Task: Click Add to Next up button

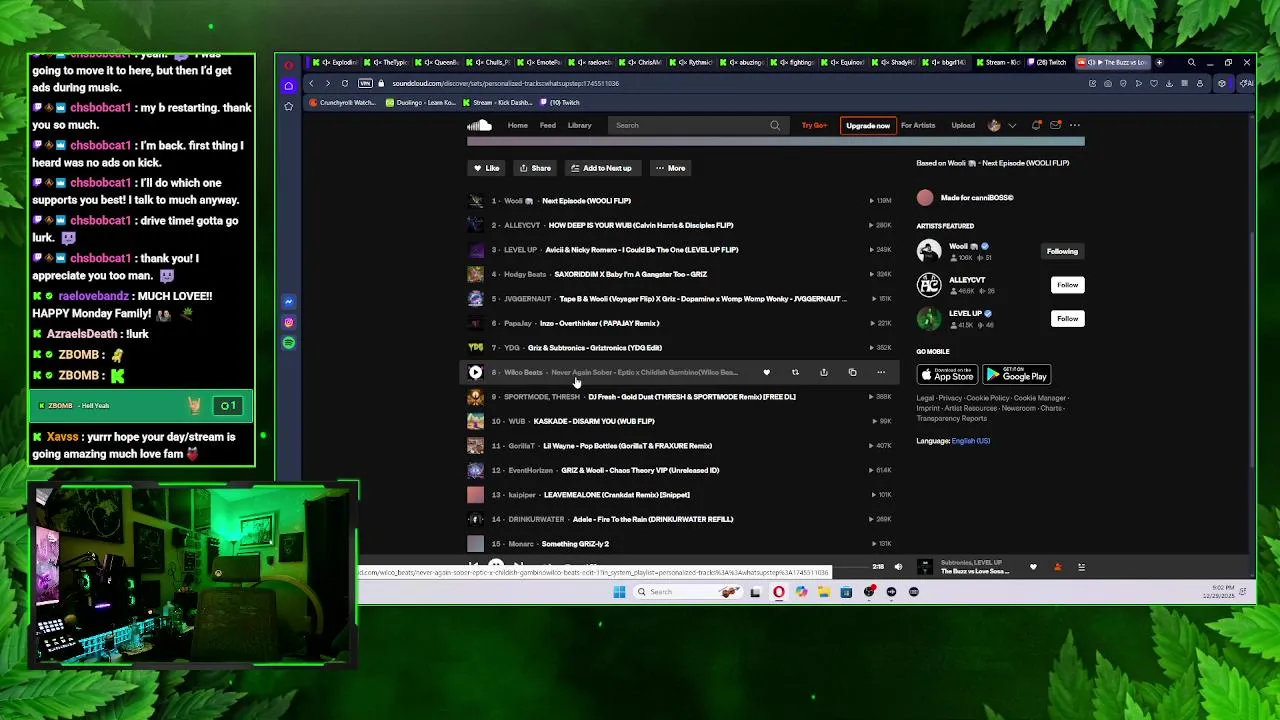Action: point(601,168)
